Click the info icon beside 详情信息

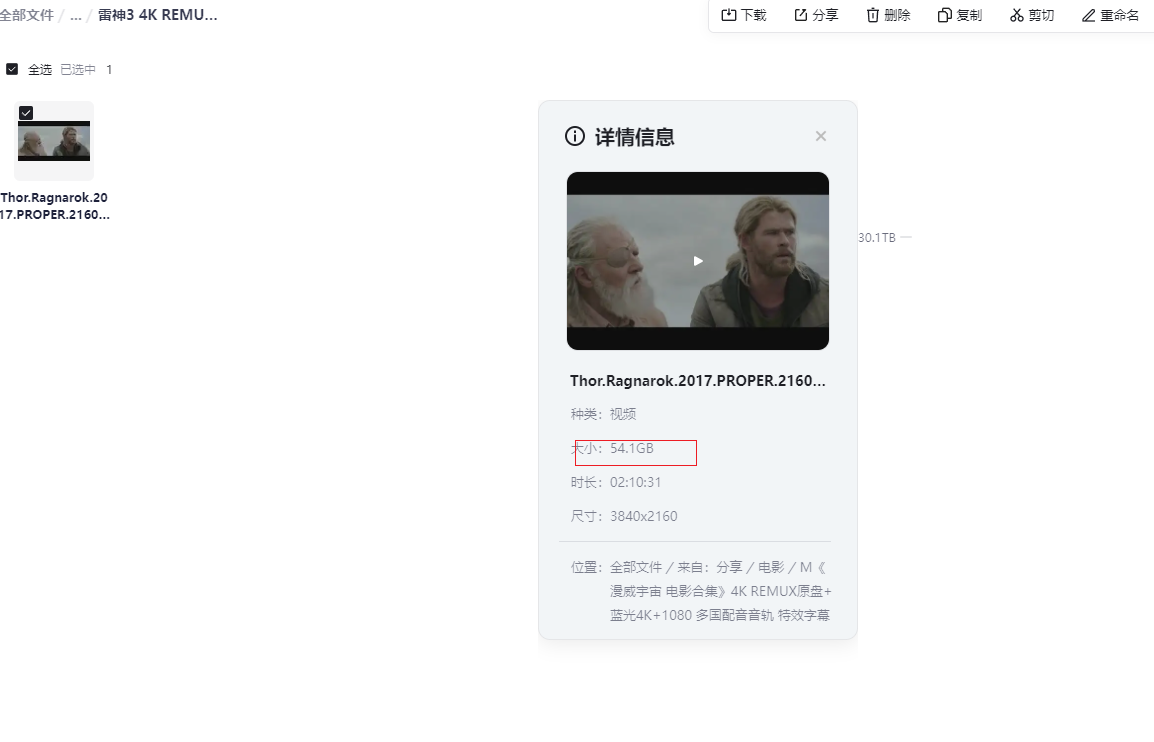(x=575, y=136)
